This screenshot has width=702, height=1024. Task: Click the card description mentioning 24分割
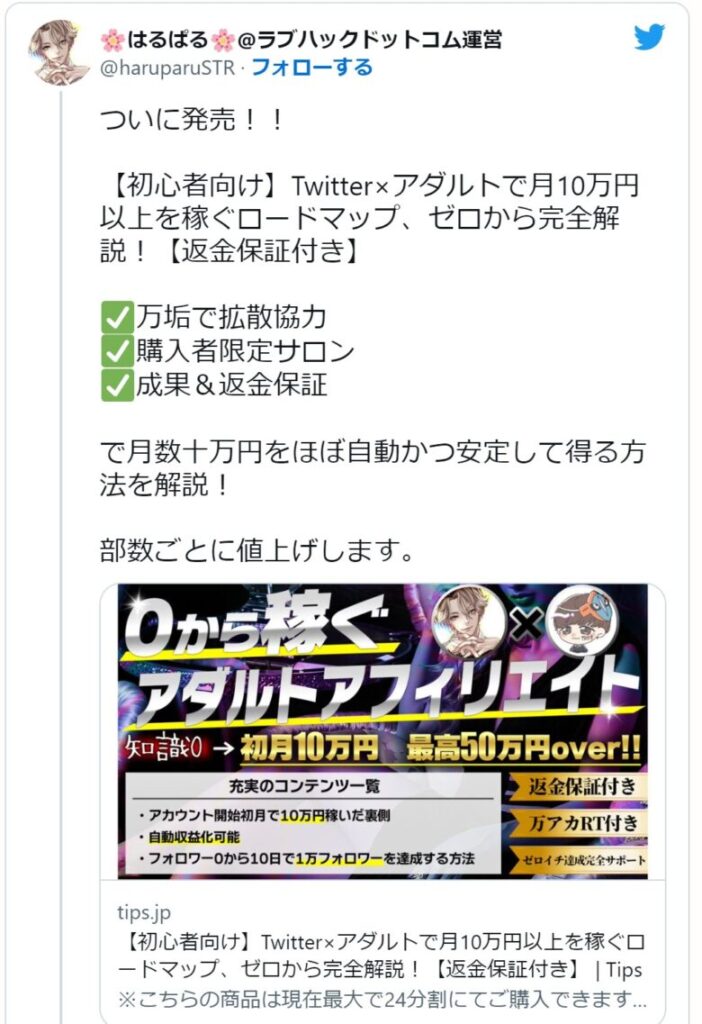point(382,999)
